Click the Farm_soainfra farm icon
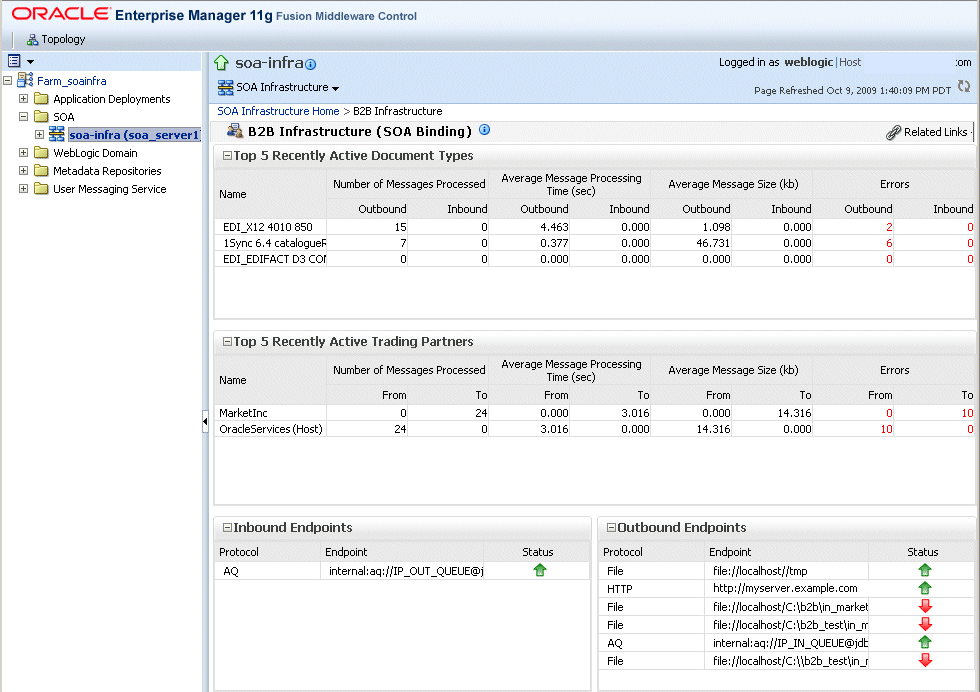The width and height of the screenshot is (980, 692). [25, 80]
